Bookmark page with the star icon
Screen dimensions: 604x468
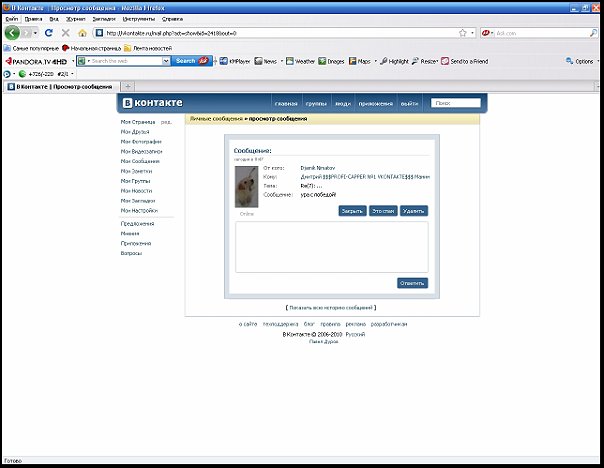coord(461,33)
